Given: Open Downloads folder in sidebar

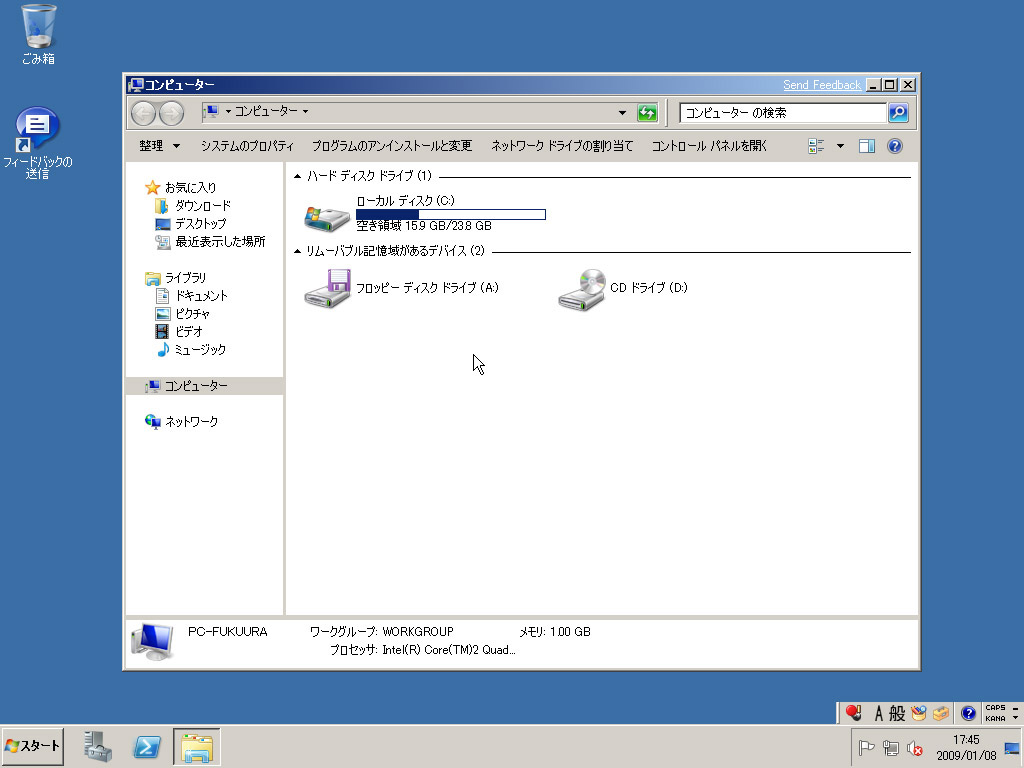Looking at the screenshot, I should click(194, 206).
